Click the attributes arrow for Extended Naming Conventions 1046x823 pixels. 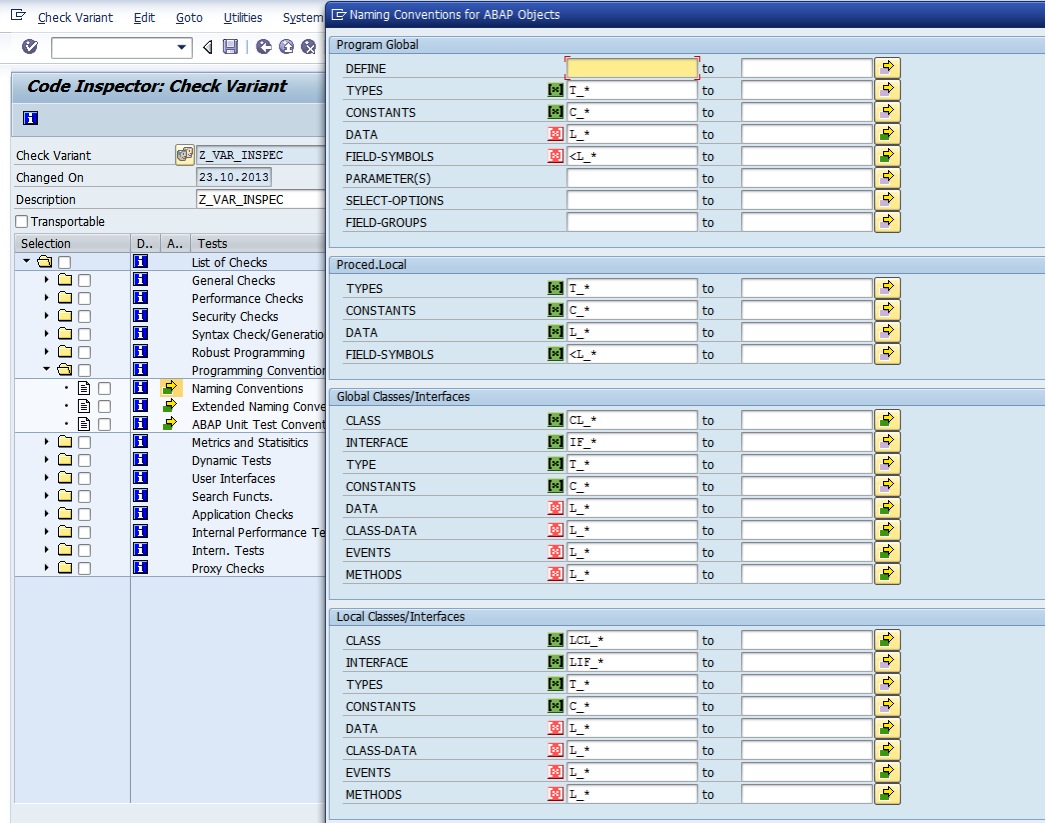click(171, 405)
